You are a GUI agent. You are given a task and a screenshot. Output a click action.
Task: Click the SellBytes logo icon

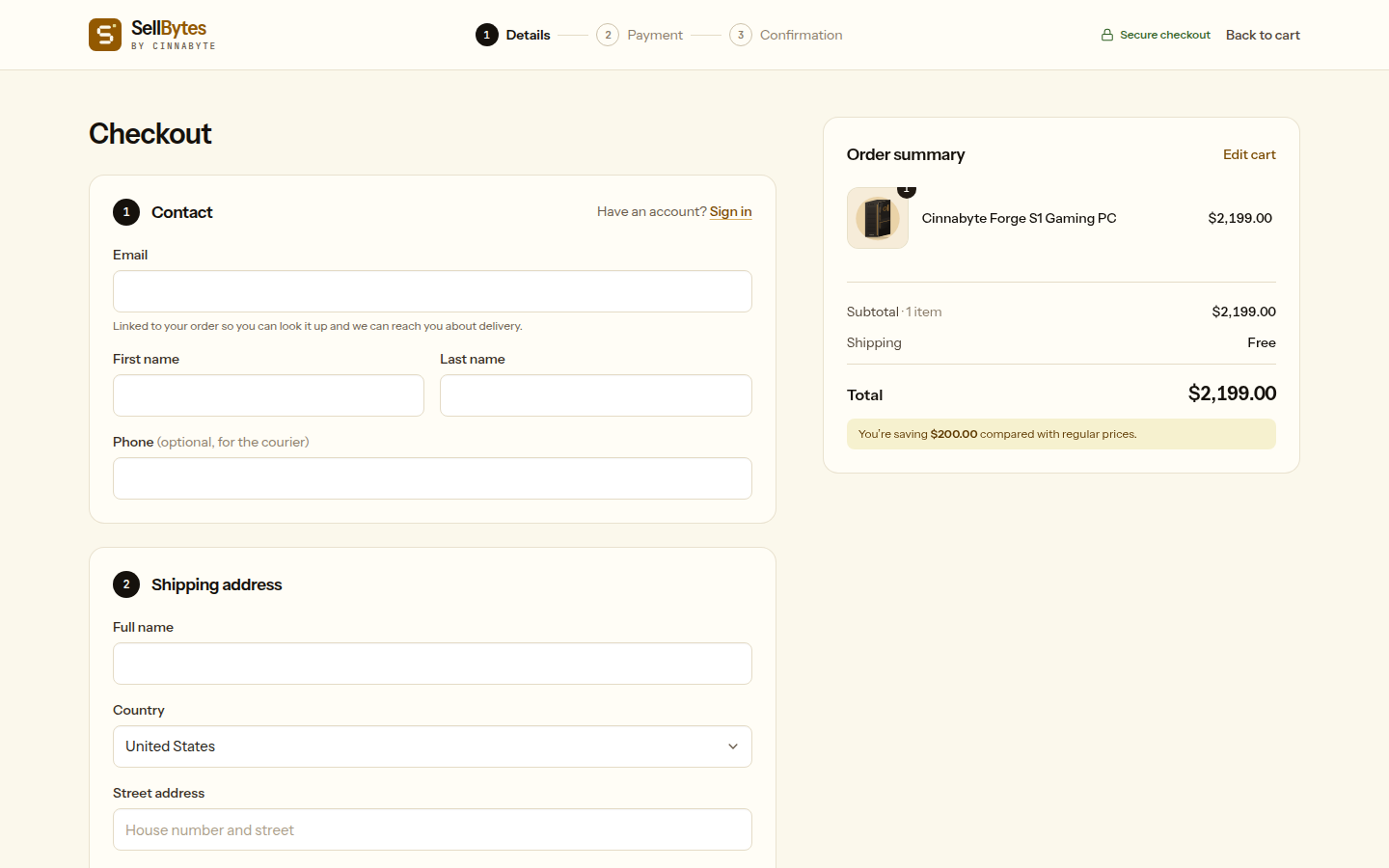[x=105, y=35]
